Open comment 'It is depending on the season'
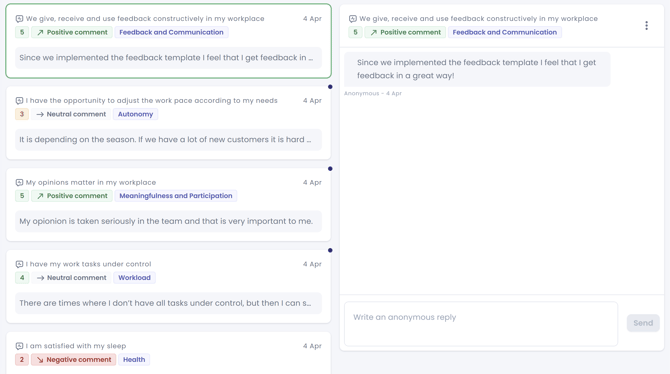Viewport: 670px width, 374px height. [x=168, y=140]
